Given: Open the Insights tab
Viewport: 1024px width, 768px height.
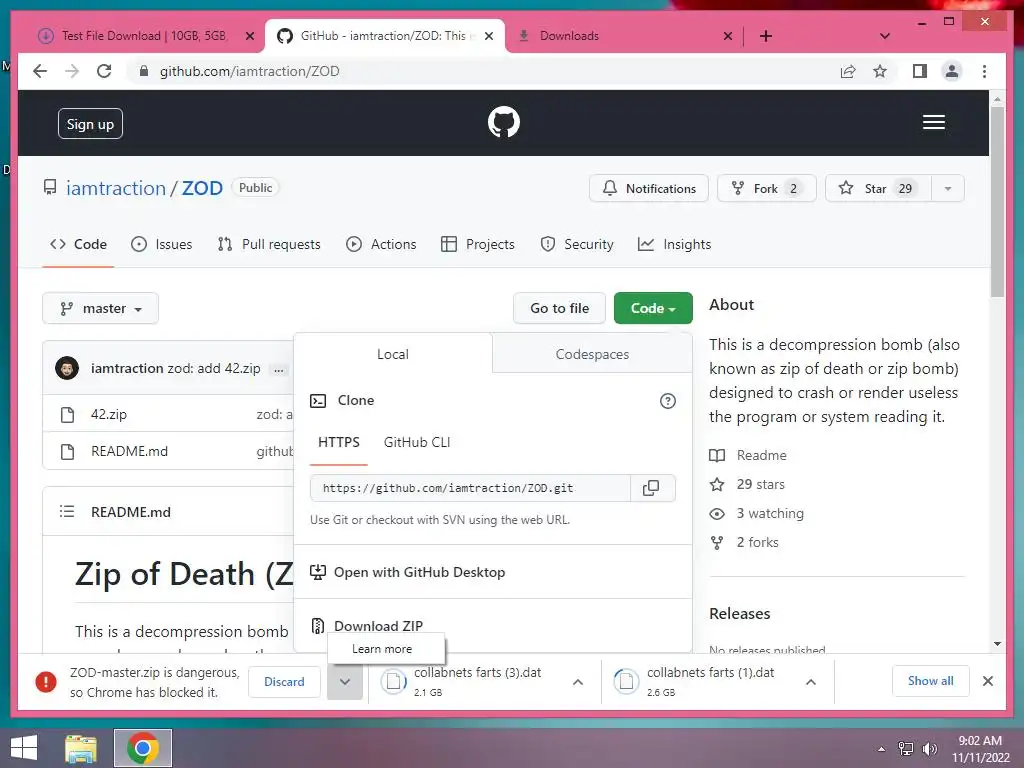Looking at the screenshot, I should click(x=675, y=244).
